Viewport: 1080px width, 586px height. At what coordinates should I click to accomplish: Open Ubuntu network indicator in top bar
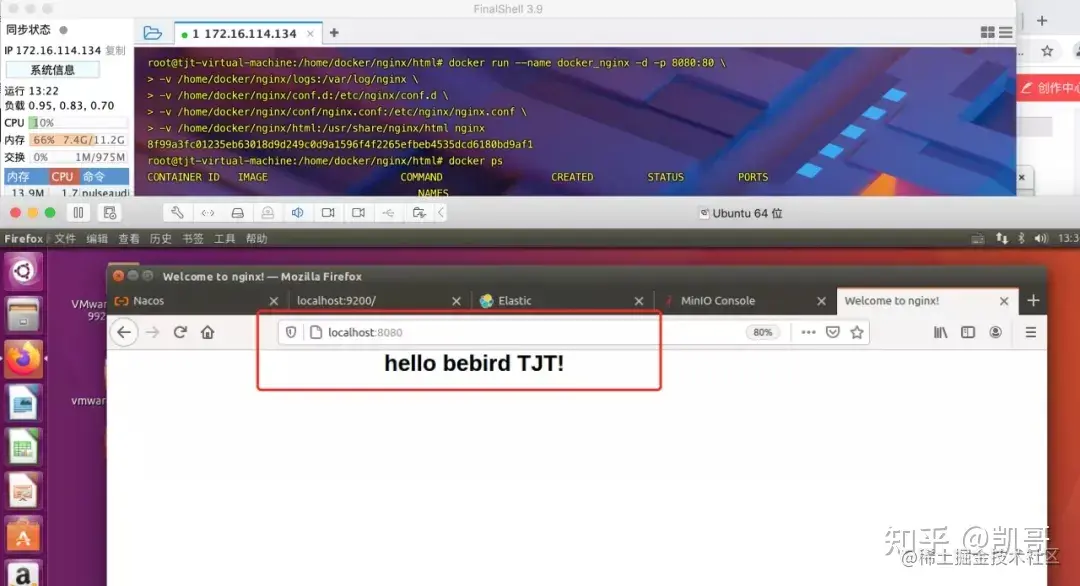pos(1001,238)
